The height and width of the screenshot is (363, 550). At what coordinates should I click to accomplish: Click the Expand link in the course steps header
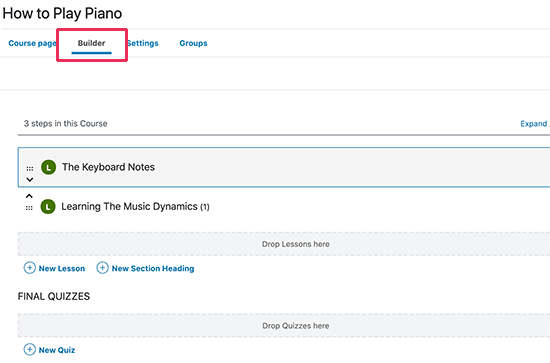click(535, 124)
